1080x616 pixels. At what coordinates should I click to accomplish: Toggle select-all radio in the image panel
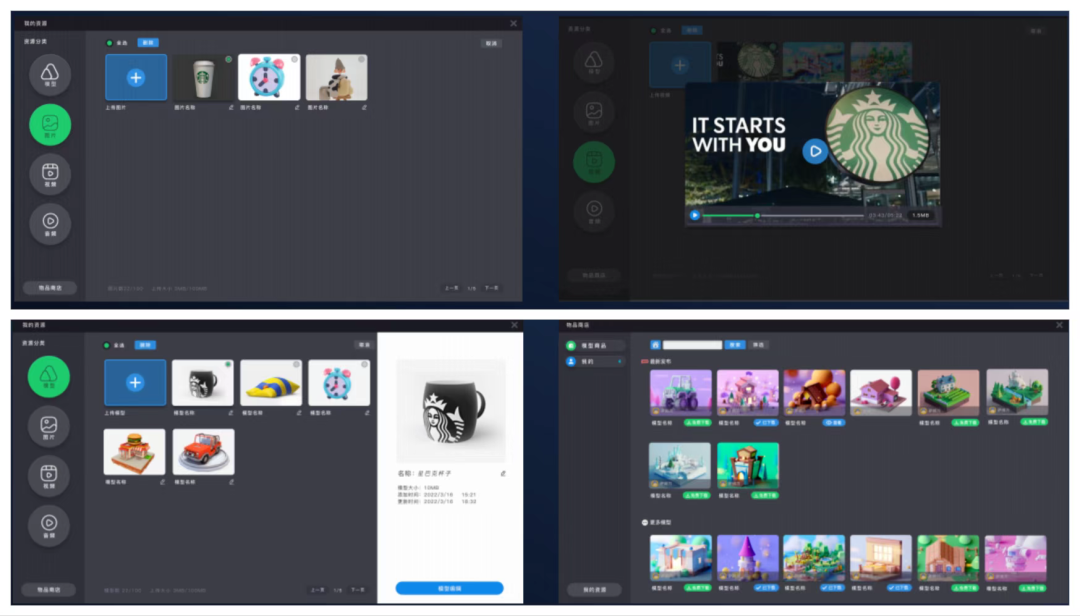(x=109, y=43)
